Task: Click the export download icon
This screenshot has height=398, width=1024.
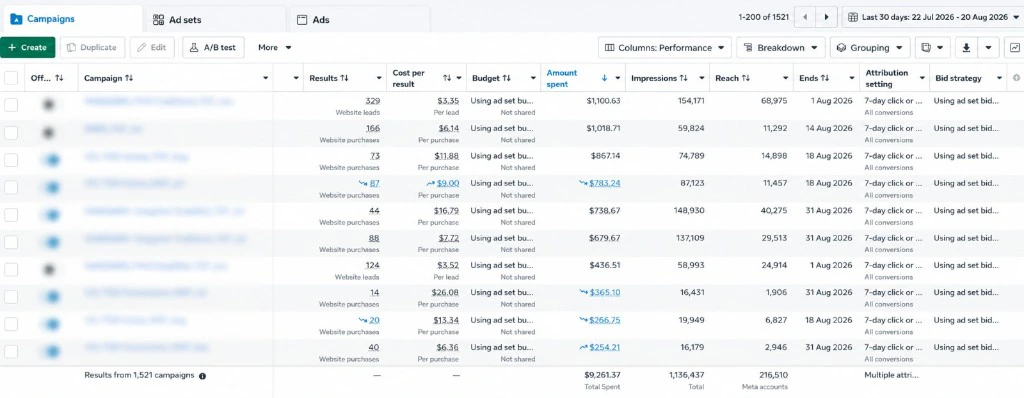Action: pos(967,48)
